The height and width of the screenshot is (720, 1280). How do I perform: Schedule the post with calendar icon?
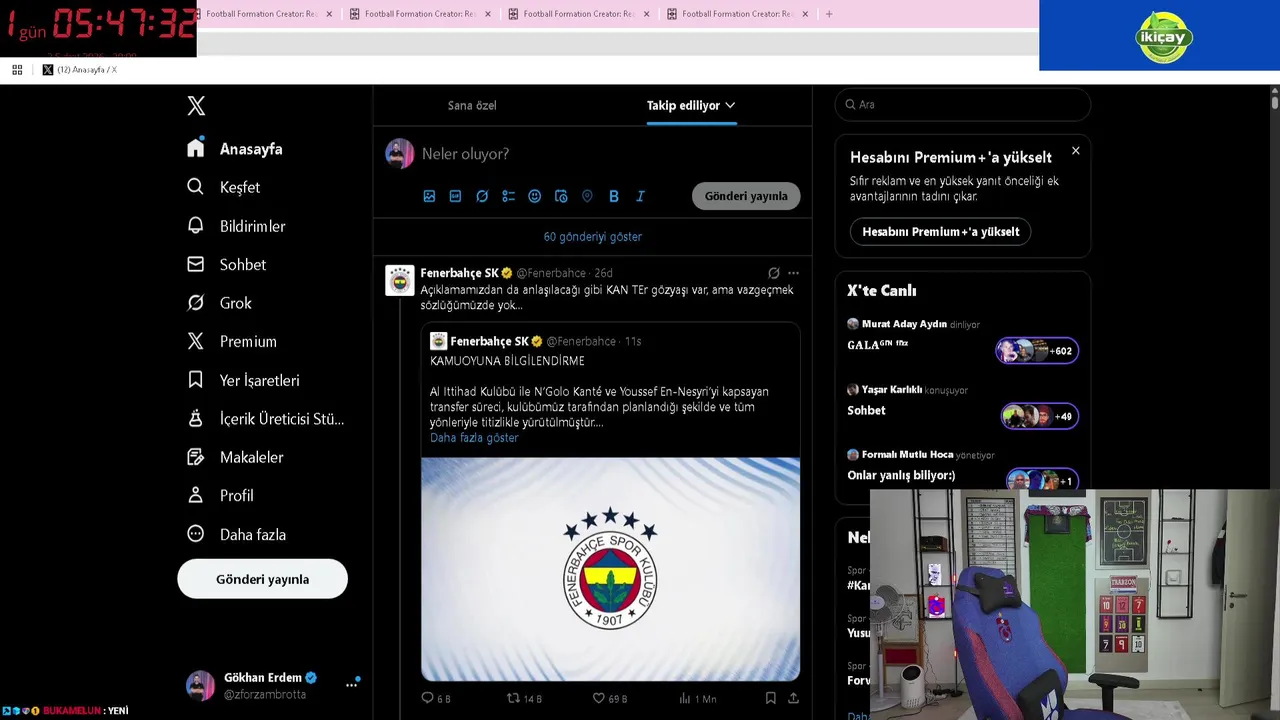[561, 196]
